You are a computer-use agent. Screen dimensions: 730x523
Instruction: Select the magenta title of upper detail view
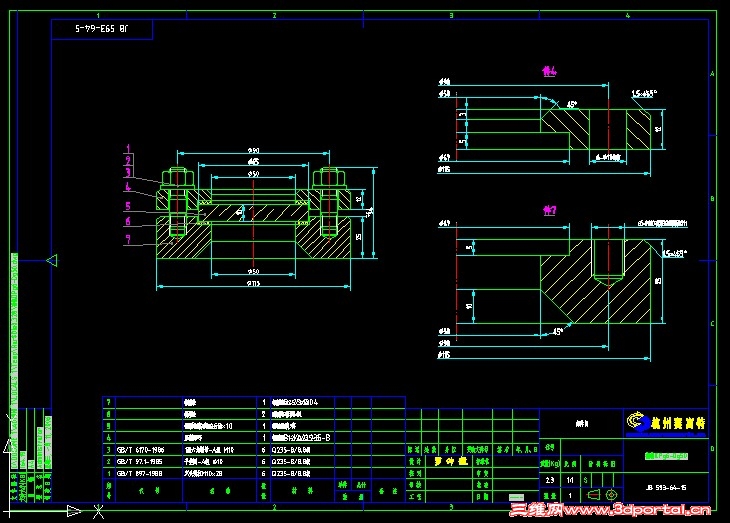(549, 71)
